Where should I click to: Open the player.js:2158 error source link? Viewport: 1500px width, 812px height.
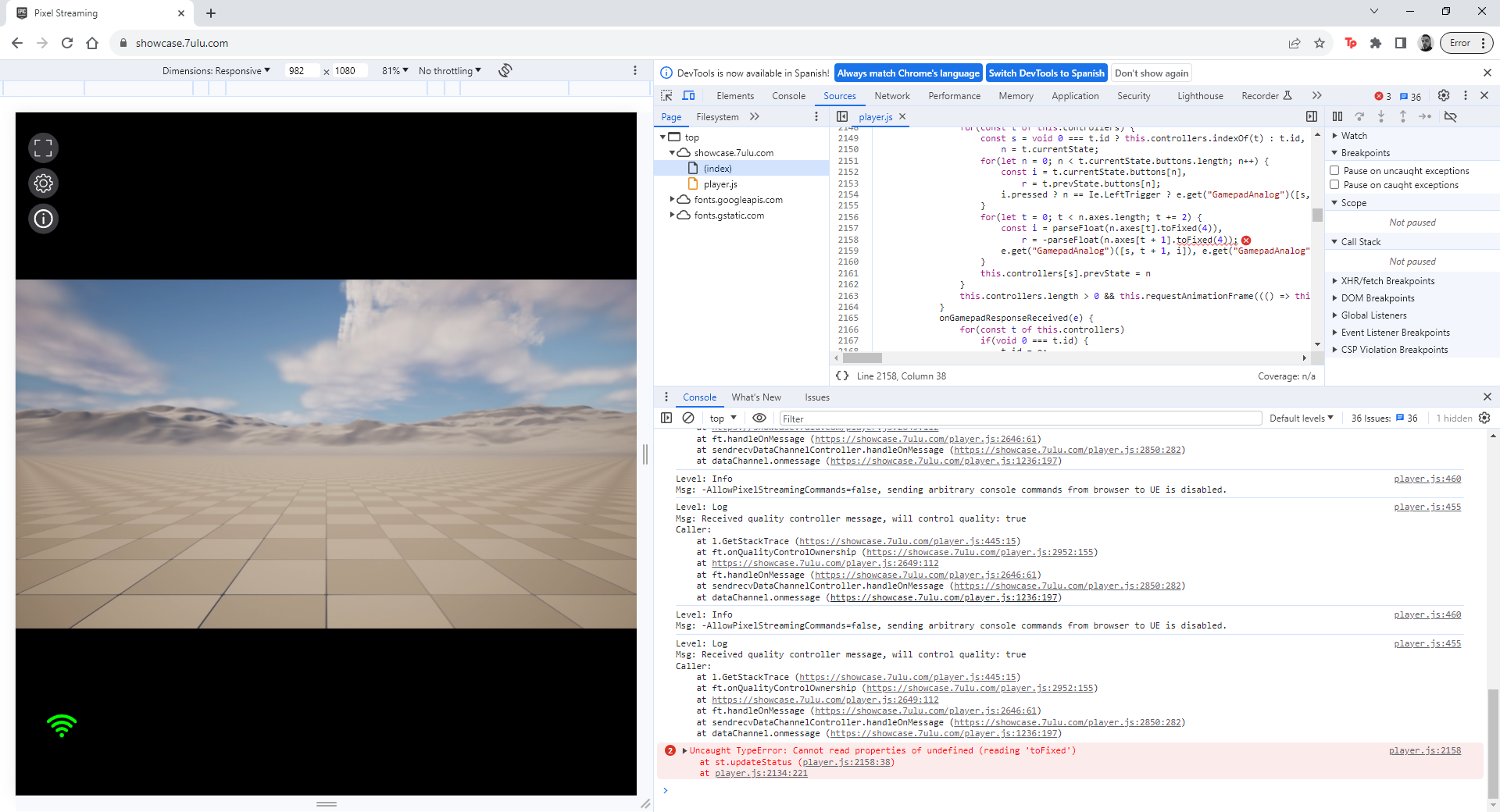pos(1427,750)
